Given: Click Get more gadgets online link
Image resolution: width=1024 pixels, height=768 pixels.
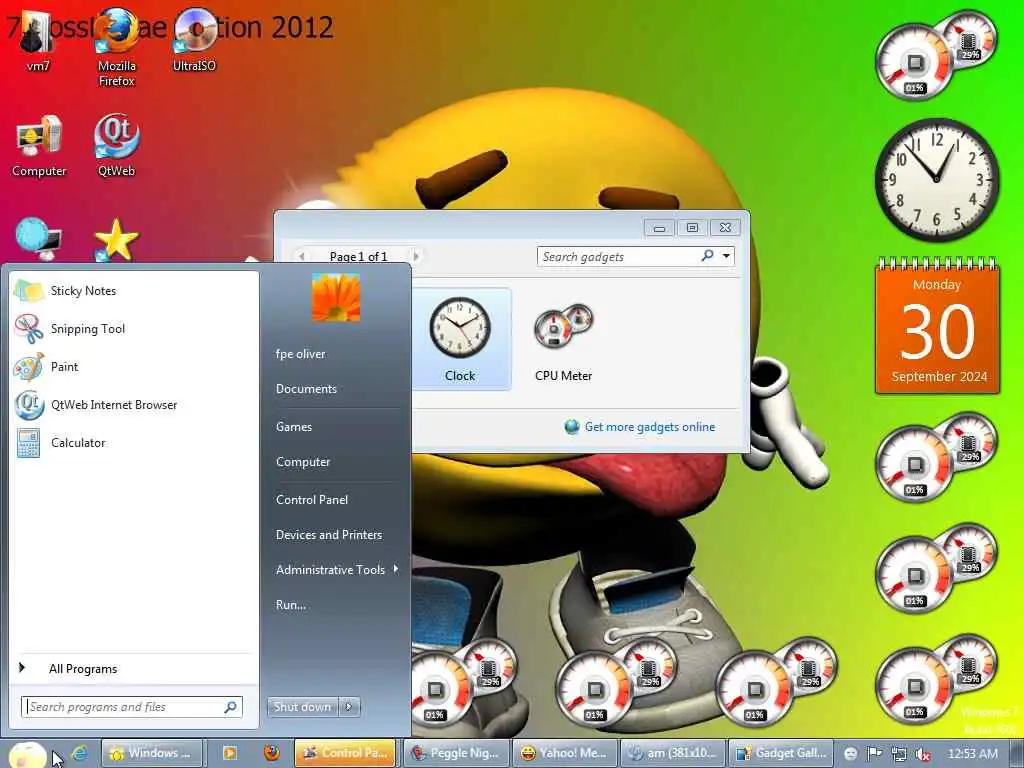Looking at the screenshot, I should pos(649,426).
